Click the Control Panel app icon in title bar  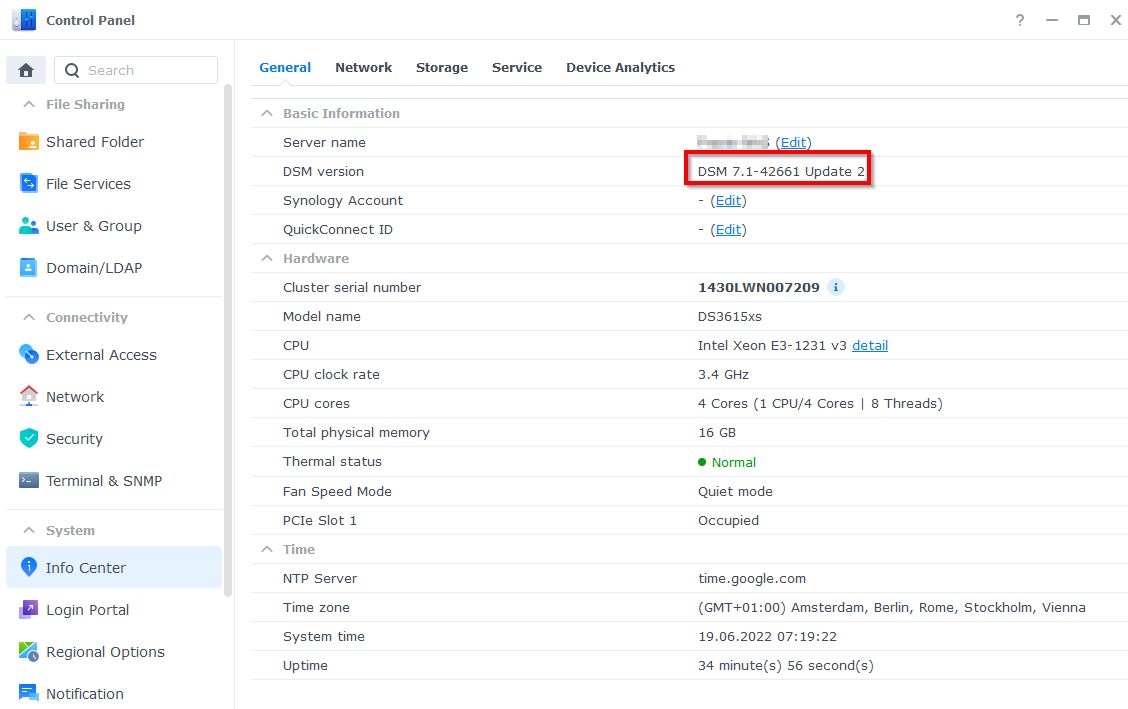coord(24,20)
